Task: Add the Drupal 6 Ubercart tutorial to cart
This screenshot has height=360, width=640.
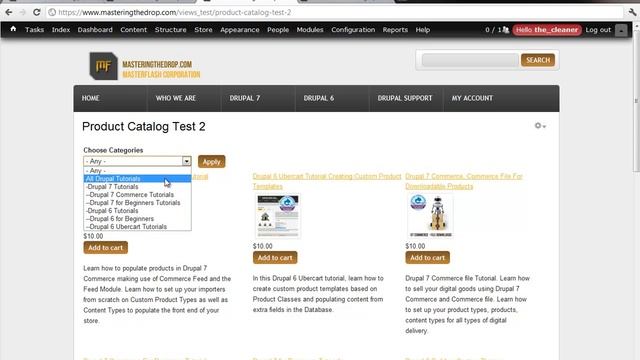Action: (275, 258)
